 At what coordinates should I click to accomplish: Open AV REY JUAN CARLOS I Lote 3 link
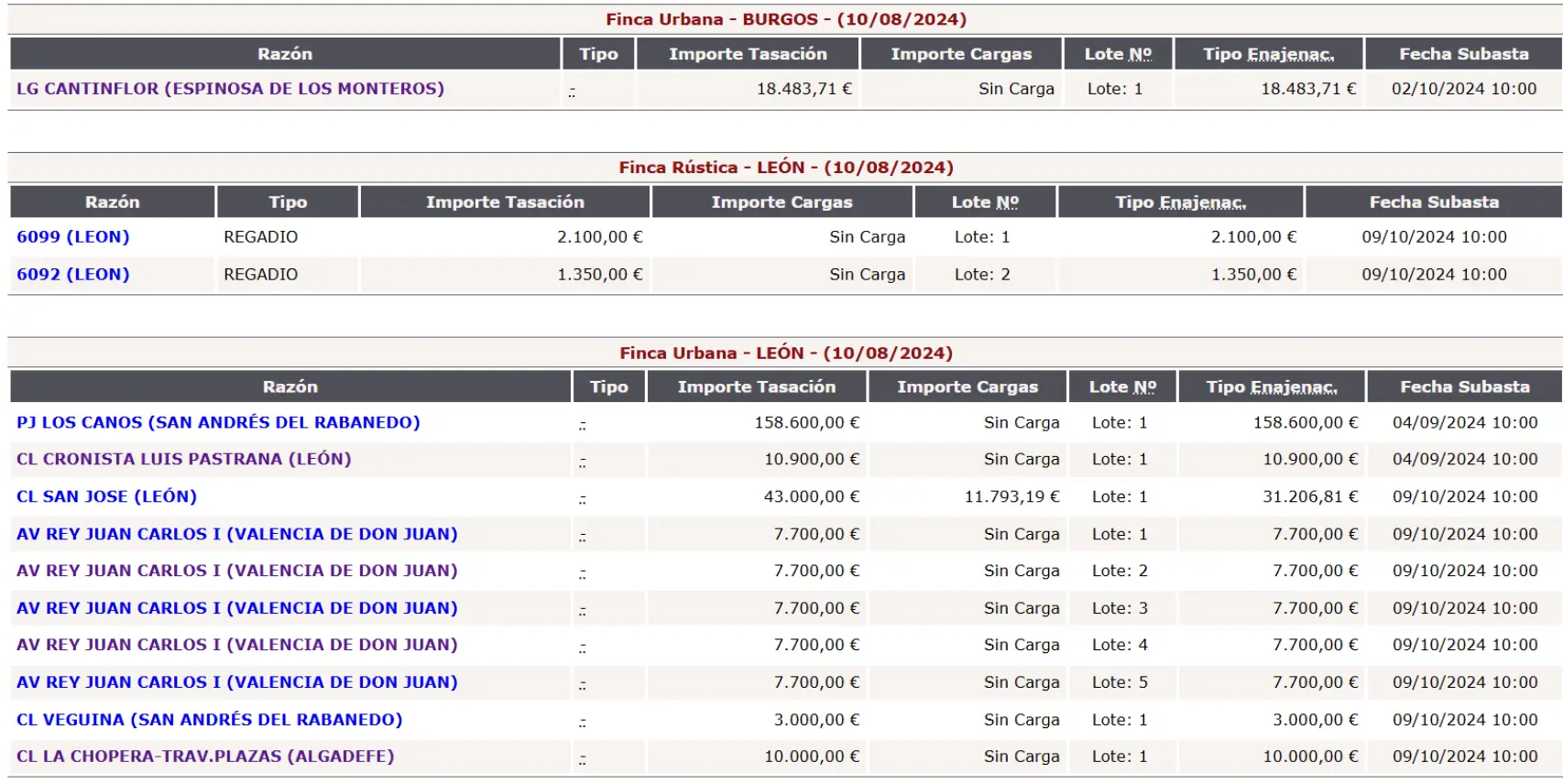tap(237, 608)
